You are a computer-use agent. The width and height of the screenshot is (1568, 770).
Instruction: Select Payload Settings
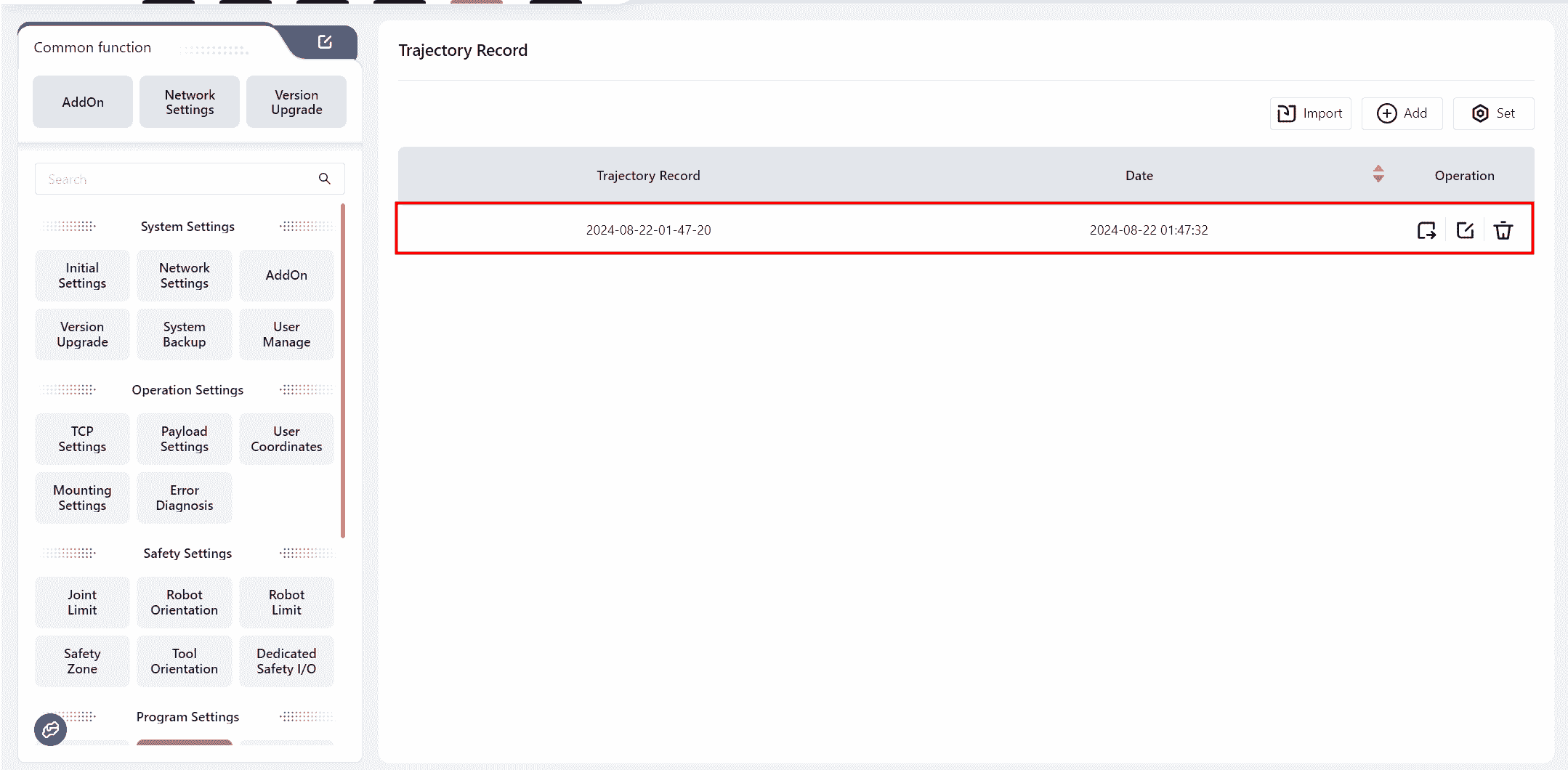[x=184, y=439]
